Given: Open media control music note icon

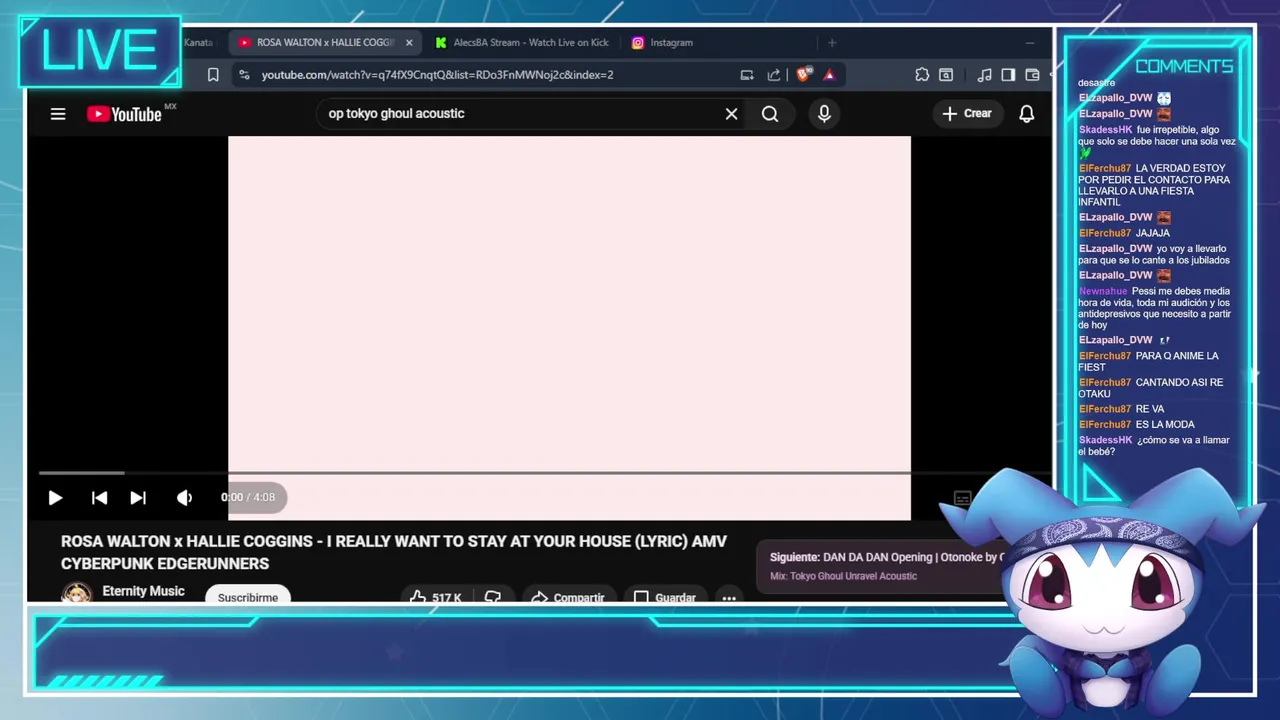Looking at the screenshot, I should [x=984, y=75].
